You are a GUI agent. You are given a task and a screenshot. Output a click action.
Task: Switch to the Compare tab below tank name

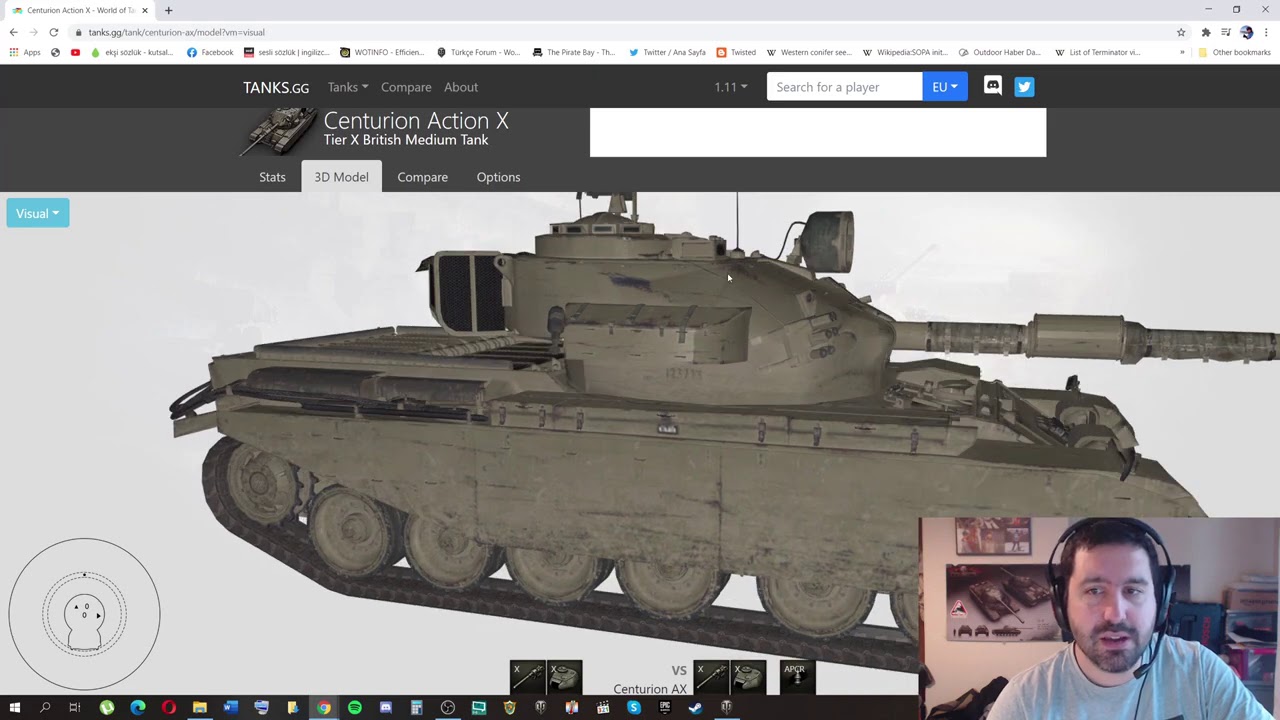click(x=422, y=177)
